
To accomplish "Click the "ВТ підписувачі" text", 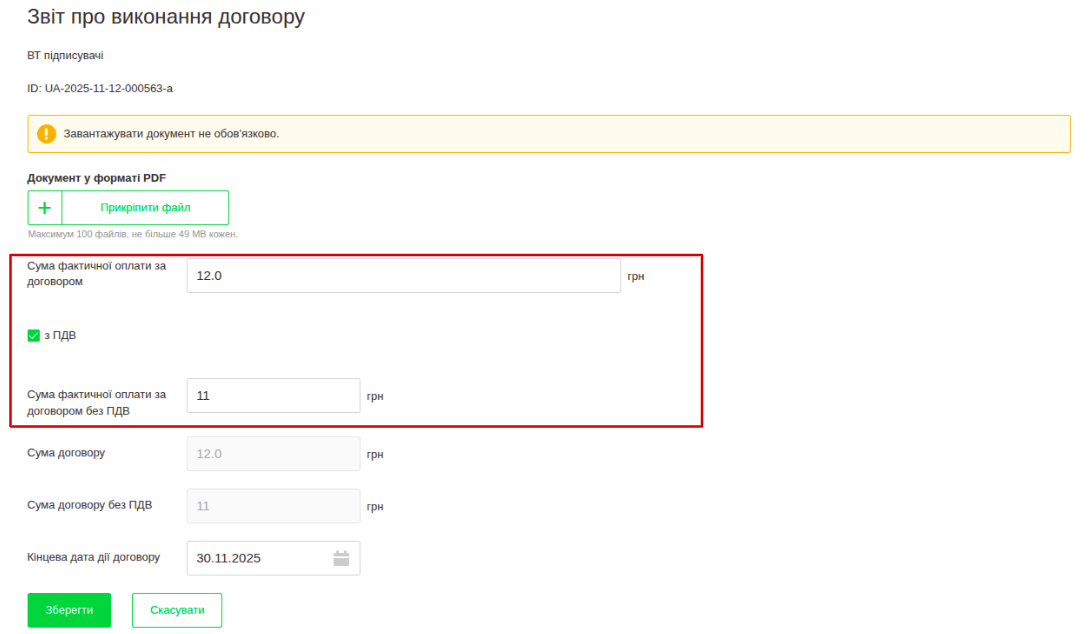I will pos(65,55).
